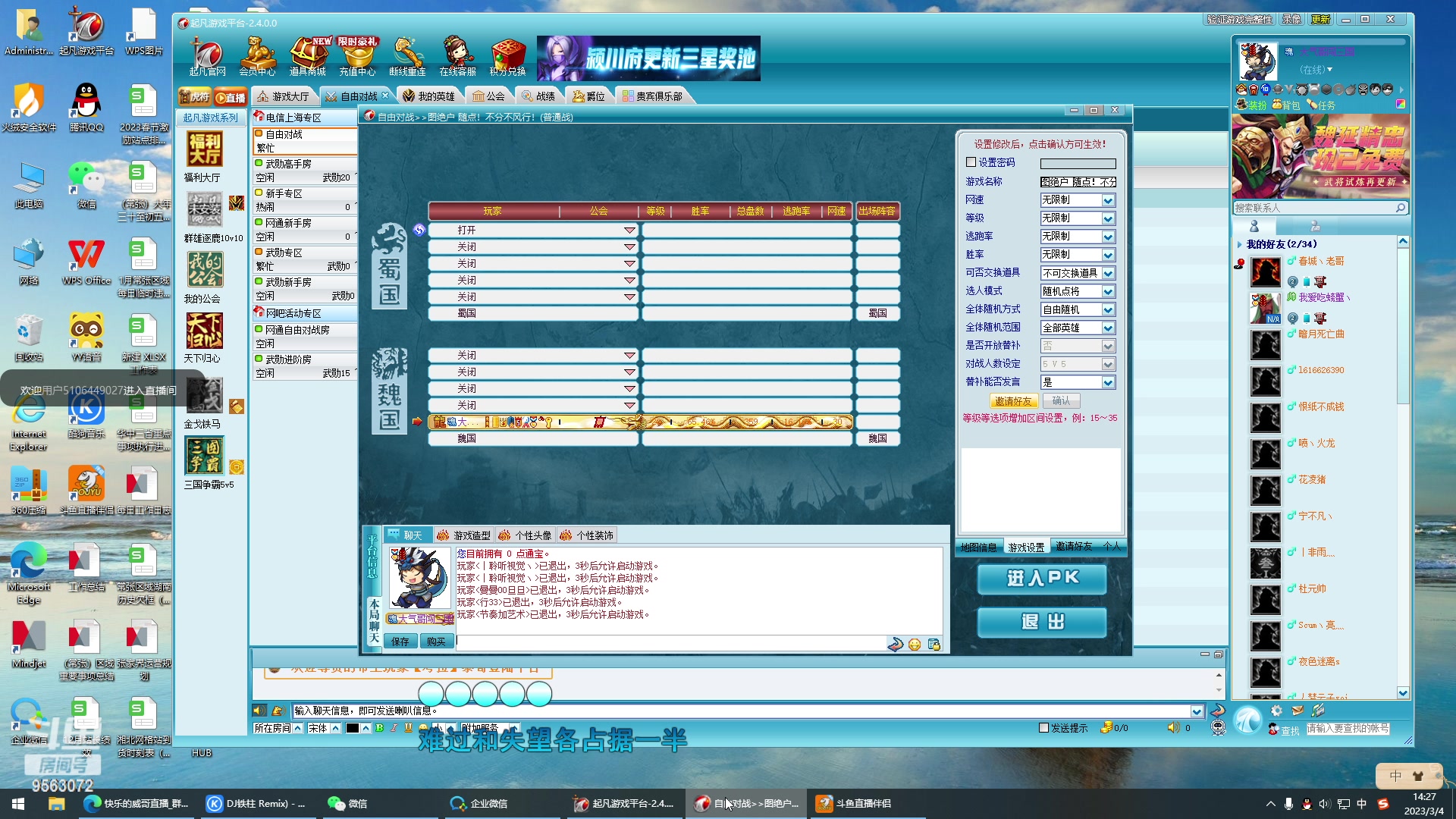Switch to 游戏造型 tab
The image size is (1456, 819).
coord(463,535)
